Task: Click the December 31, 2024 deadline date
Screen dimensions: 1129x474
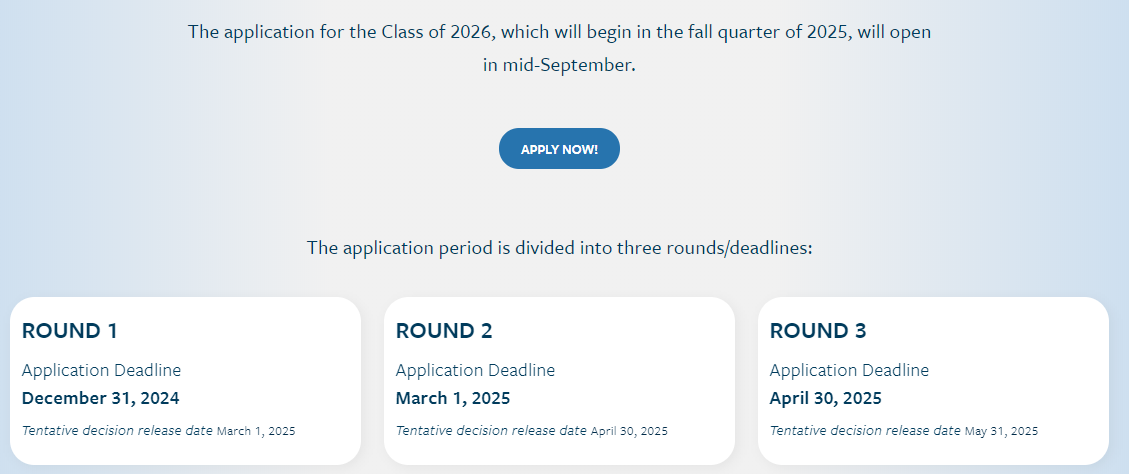Action: [100, 398]
